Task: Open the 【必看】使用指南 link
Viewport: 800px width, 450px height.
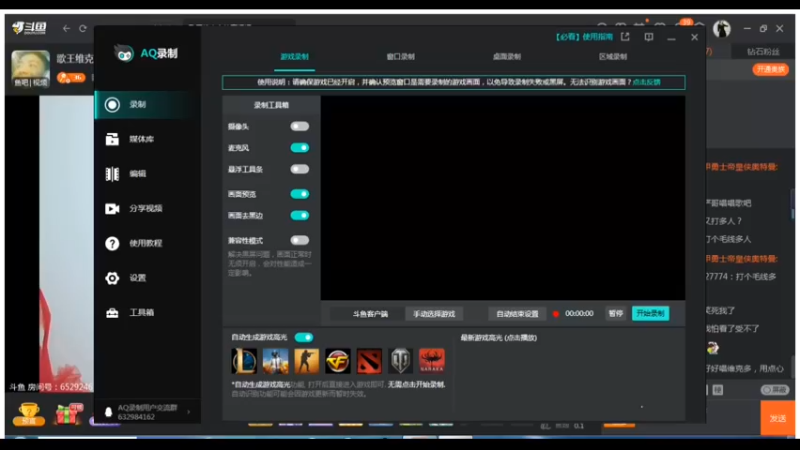Action: tap(584, 37)
